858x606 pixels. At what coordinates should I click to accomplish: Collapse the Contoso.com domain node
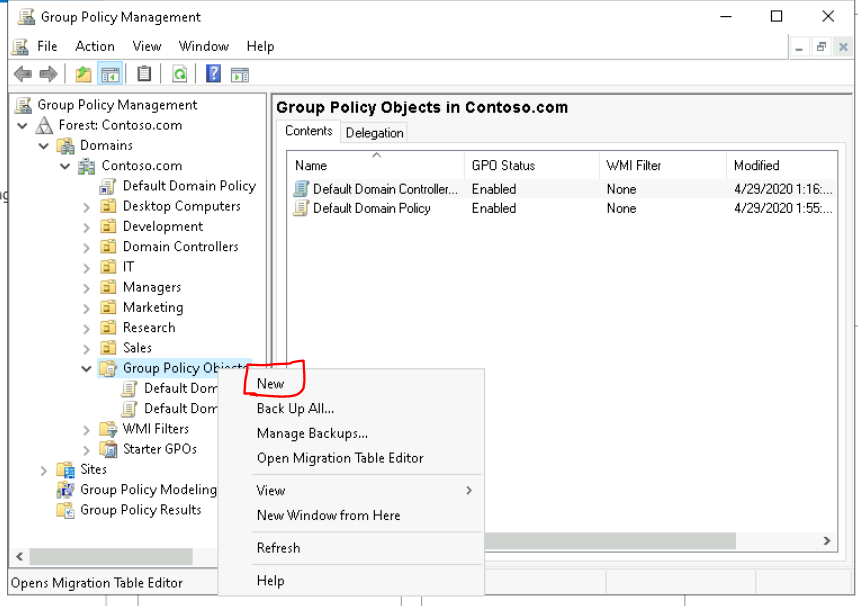pyautogui.click(x=65, y=166)
